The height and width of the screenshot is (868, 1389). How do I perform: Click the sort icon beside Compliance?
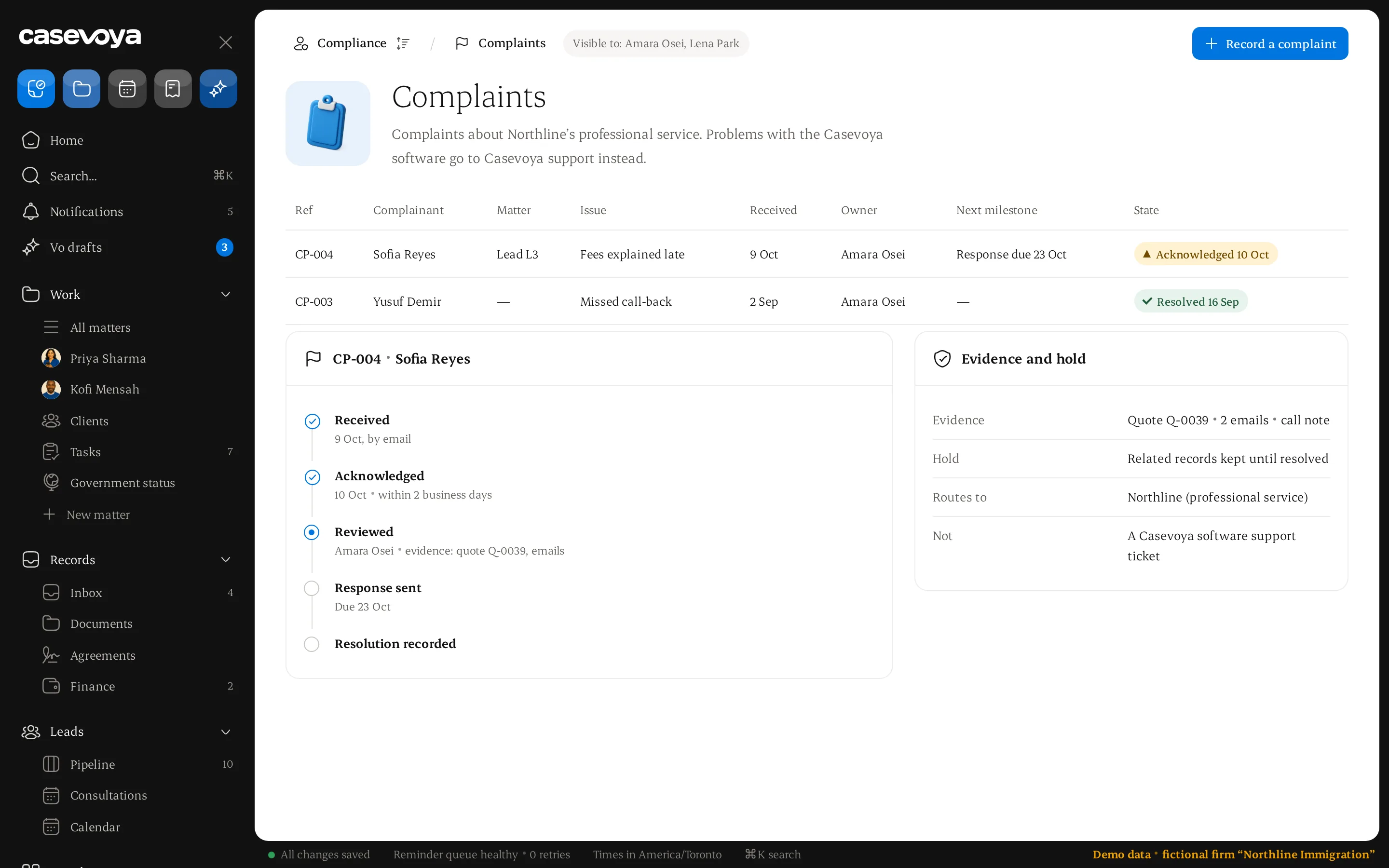coord(403,43)
